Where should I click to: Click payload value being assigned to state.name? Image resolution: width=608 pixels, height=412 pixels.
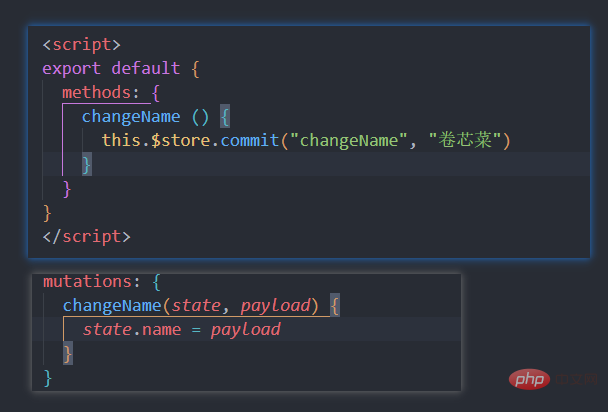point(245,329)
